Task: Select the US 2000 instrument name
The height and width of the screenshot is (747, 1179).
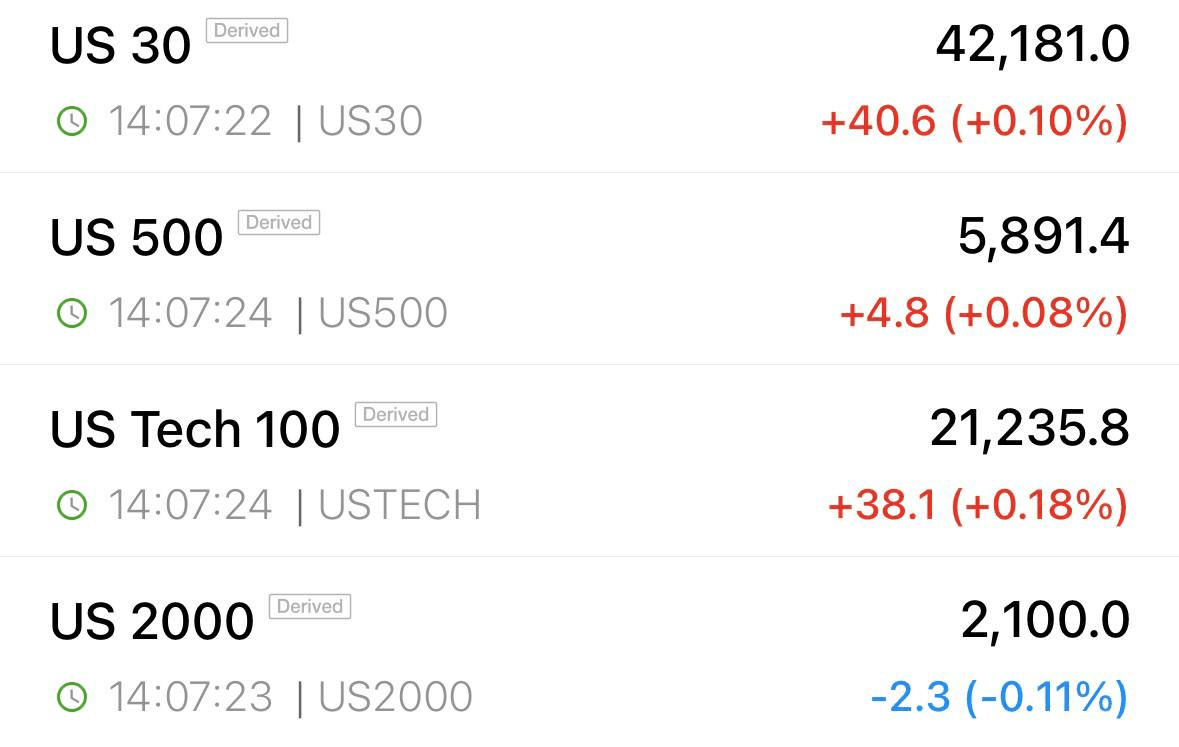Action: pyautogui.click(x=152, y=621)
